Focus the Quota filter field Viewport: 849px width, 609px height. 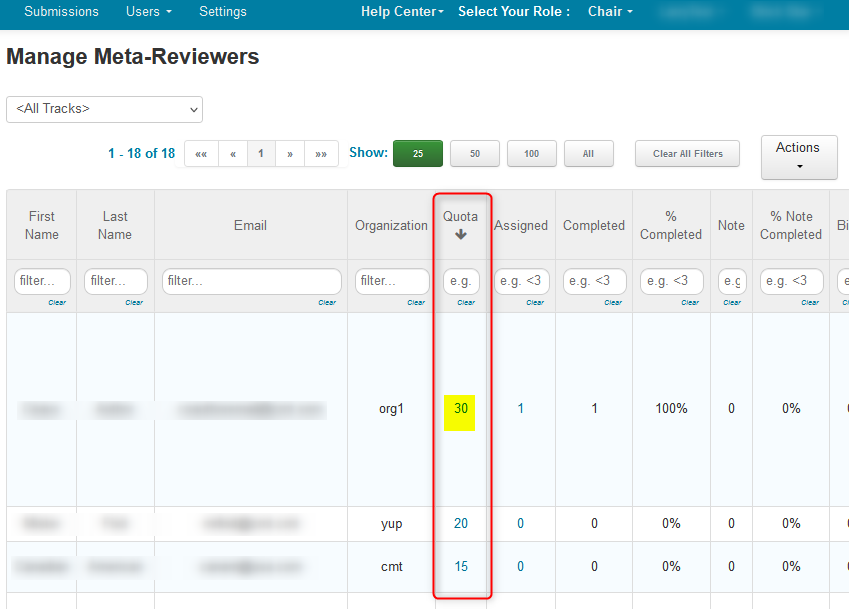click(x=461, y=281)
